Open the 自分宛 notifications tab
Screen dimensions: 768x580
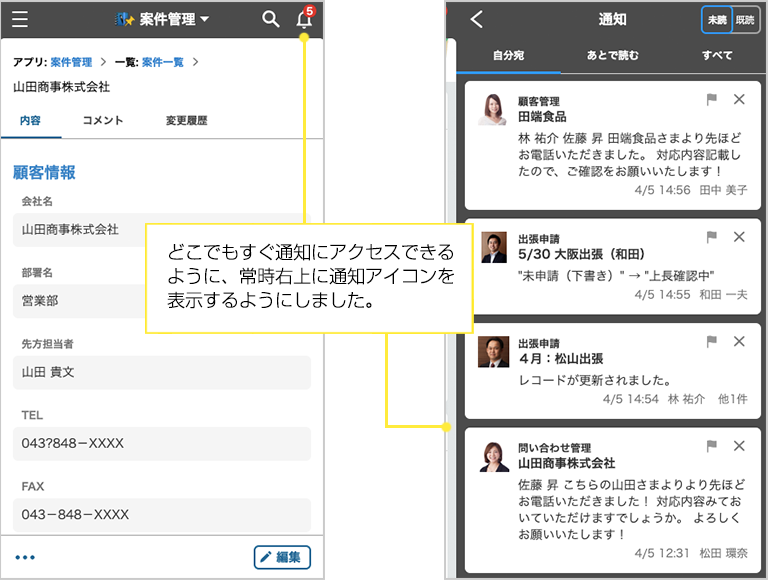tap(508, 55)
